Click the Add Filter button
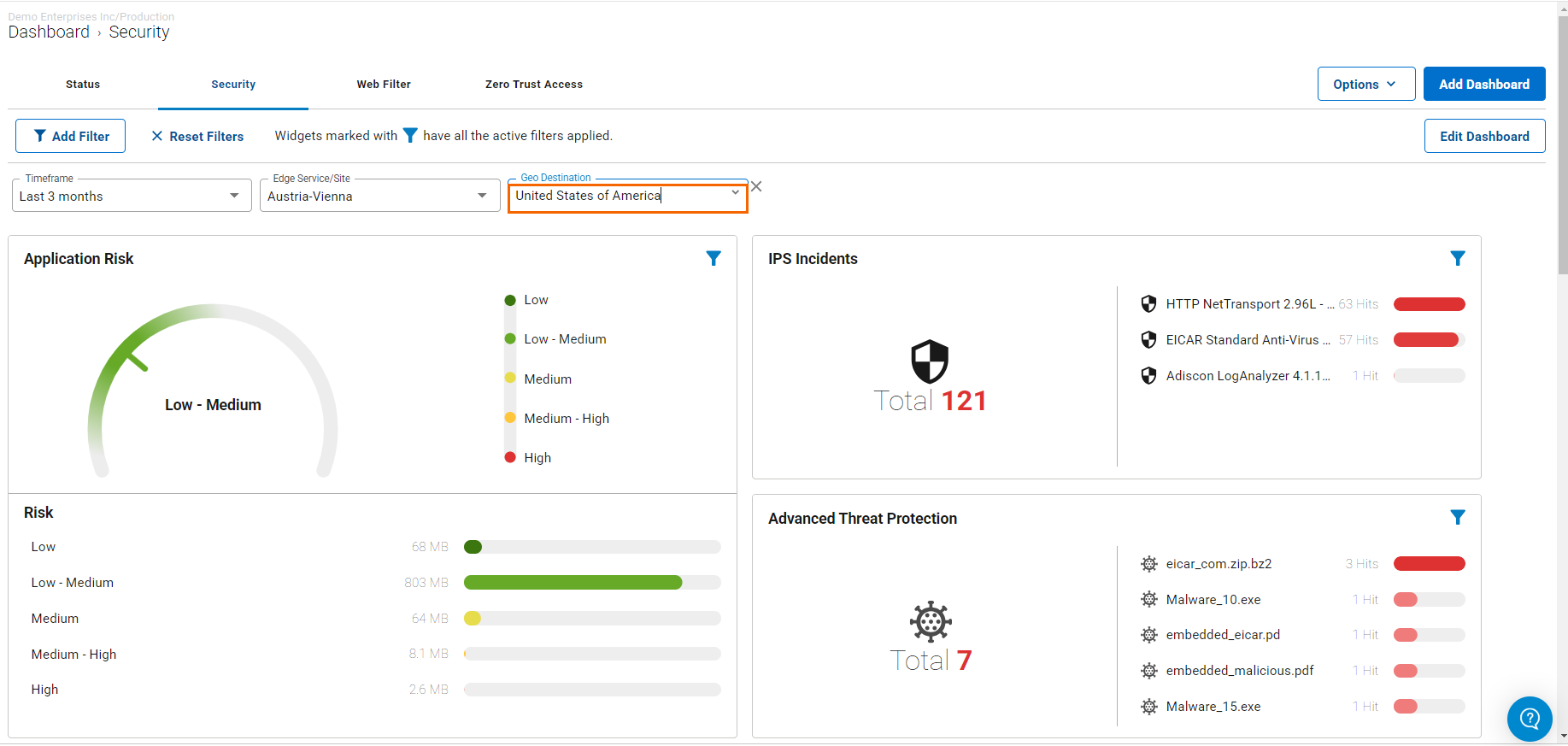 tap(71, 136)
